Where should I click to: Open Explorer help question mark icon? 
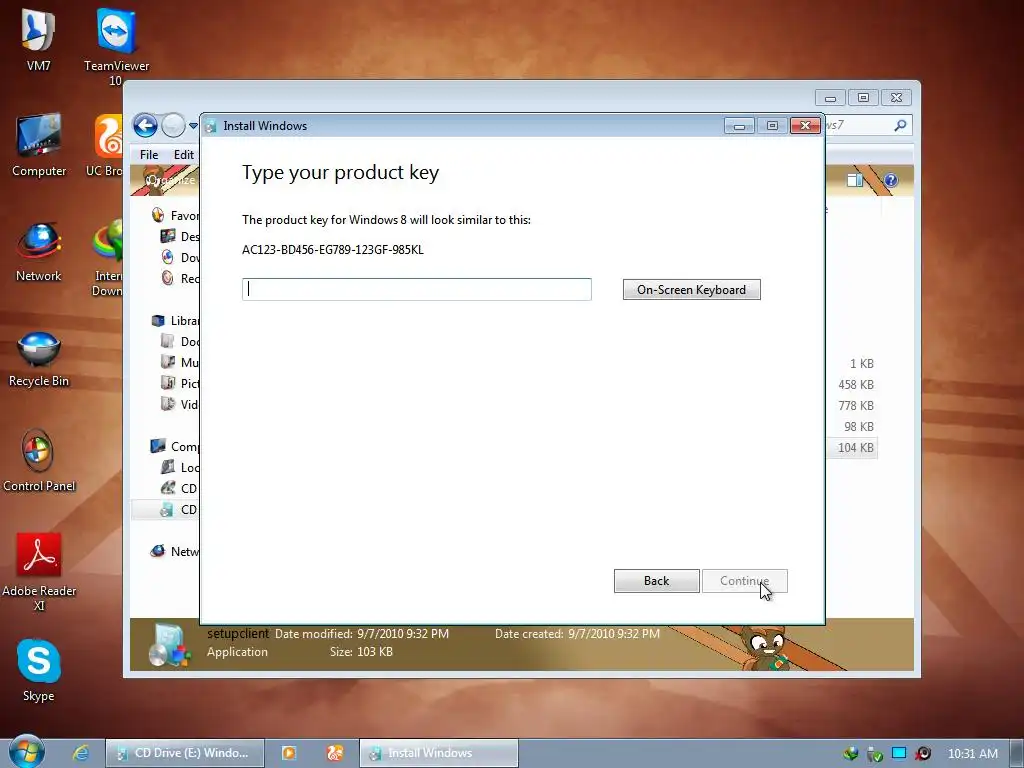[891, 180]
